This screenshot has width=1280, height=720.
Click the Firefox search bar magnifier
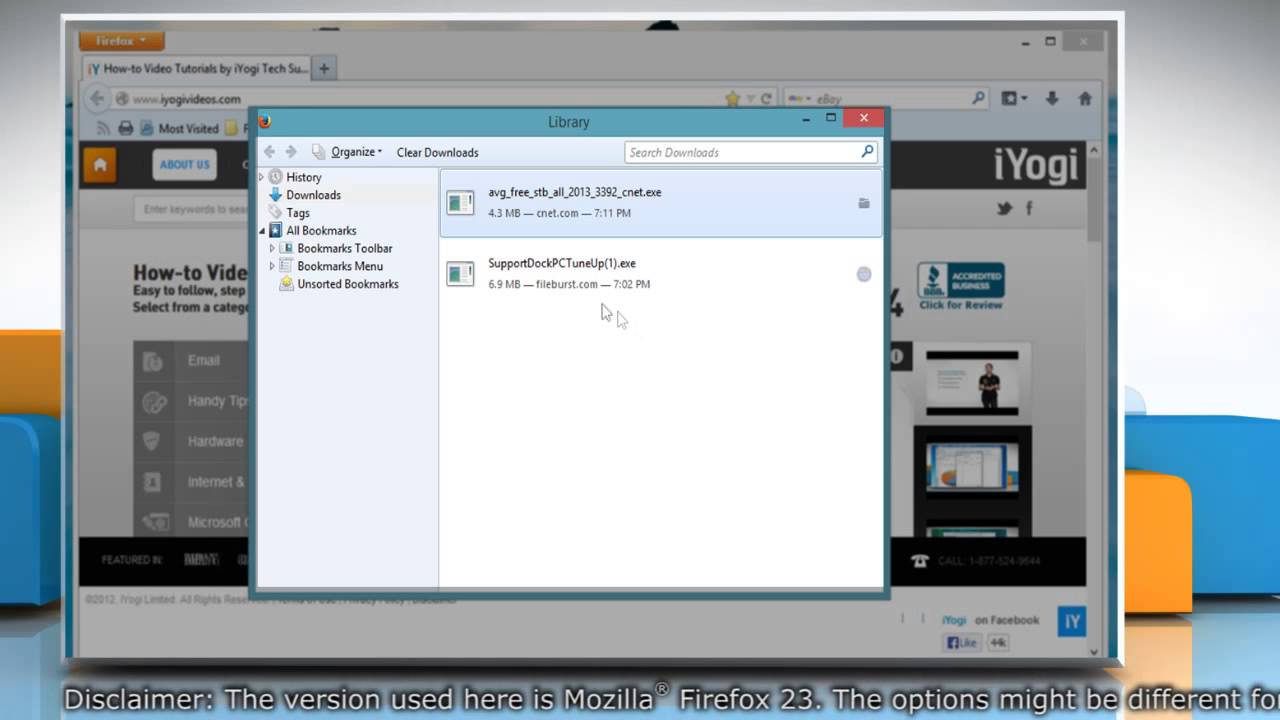tap(979, 98)
